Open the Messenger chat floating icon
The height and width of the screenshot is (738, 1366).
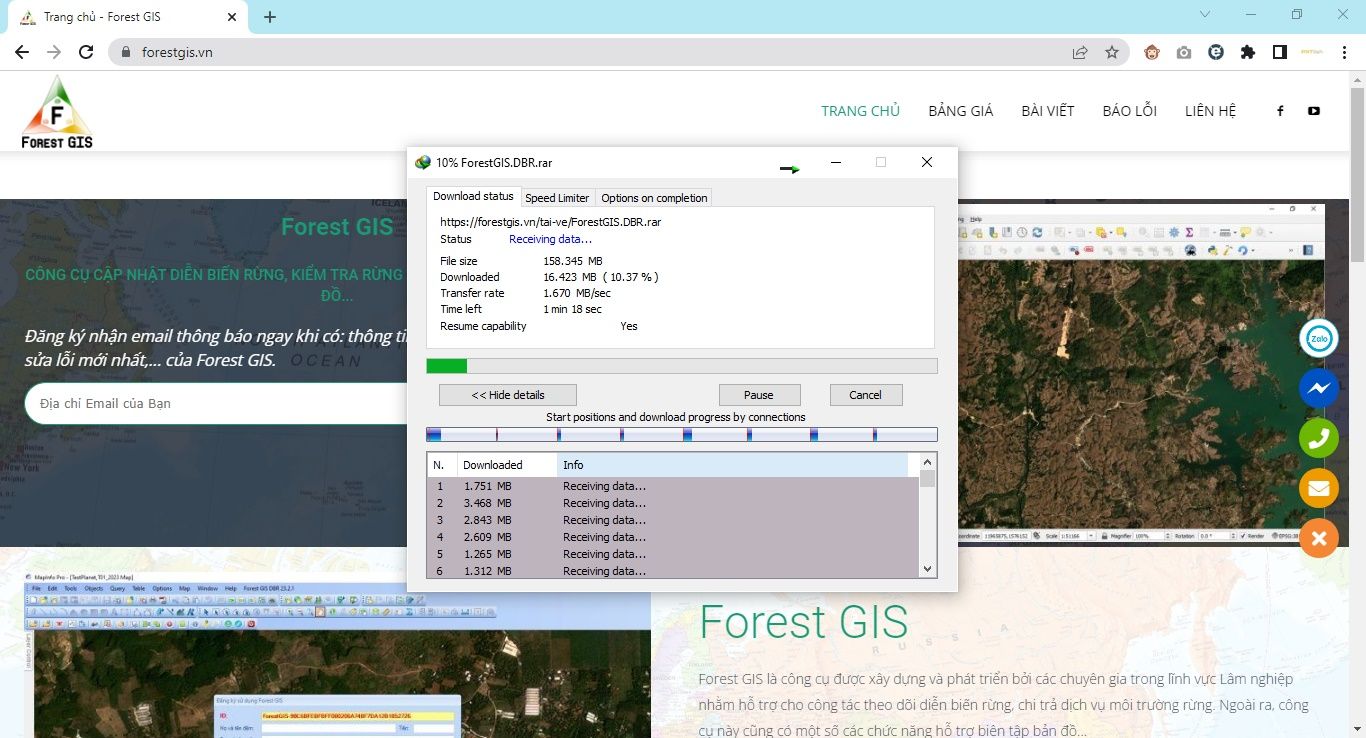tap(1318, 388)
